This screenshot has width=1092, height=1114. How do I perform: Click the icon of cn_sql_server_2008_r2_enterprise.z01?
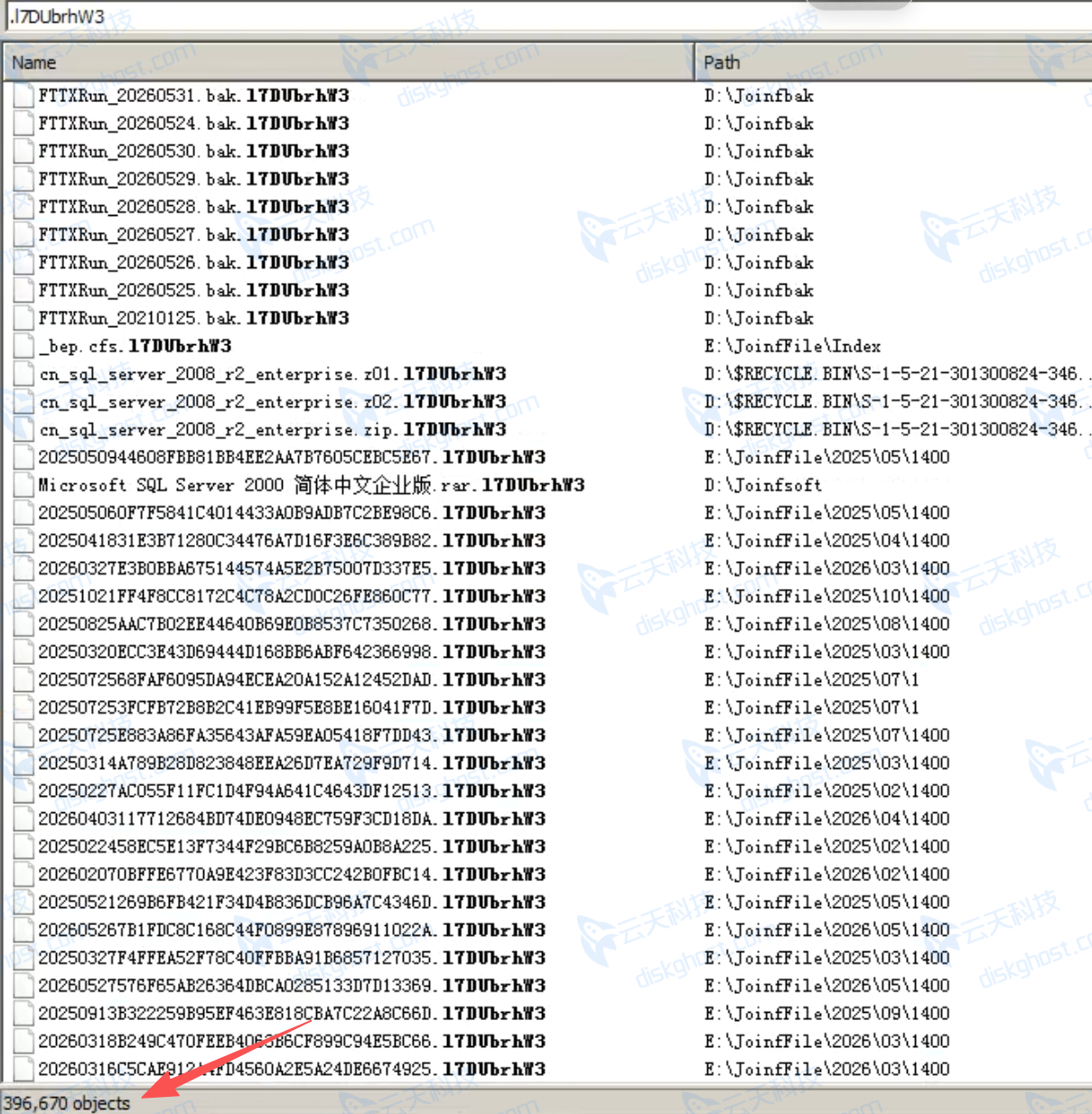pyautogui.click(x=24, y=374)
